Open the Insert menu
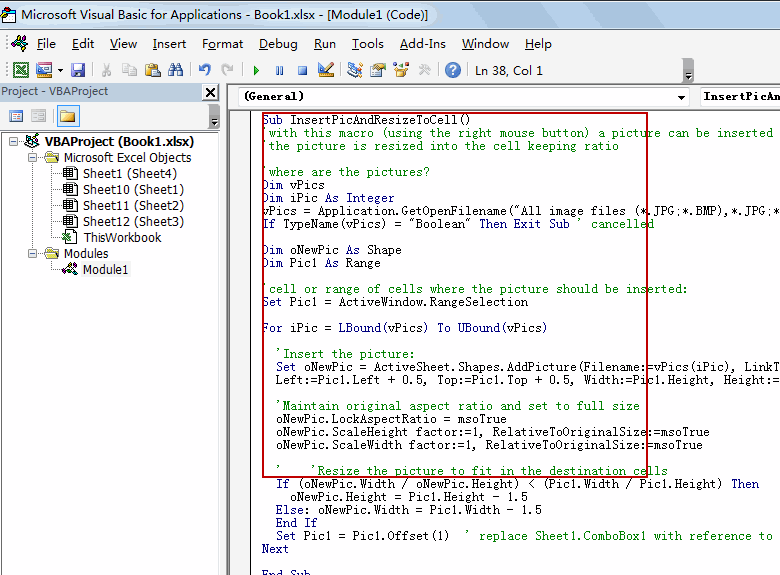 click(x=169, y=44)
